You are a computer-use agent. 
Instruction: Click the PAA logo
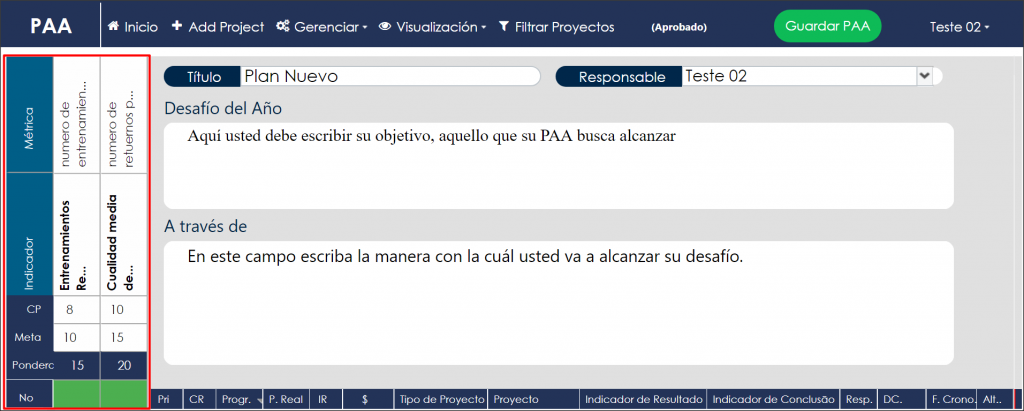pyautogui.click(x=51, y=27)
